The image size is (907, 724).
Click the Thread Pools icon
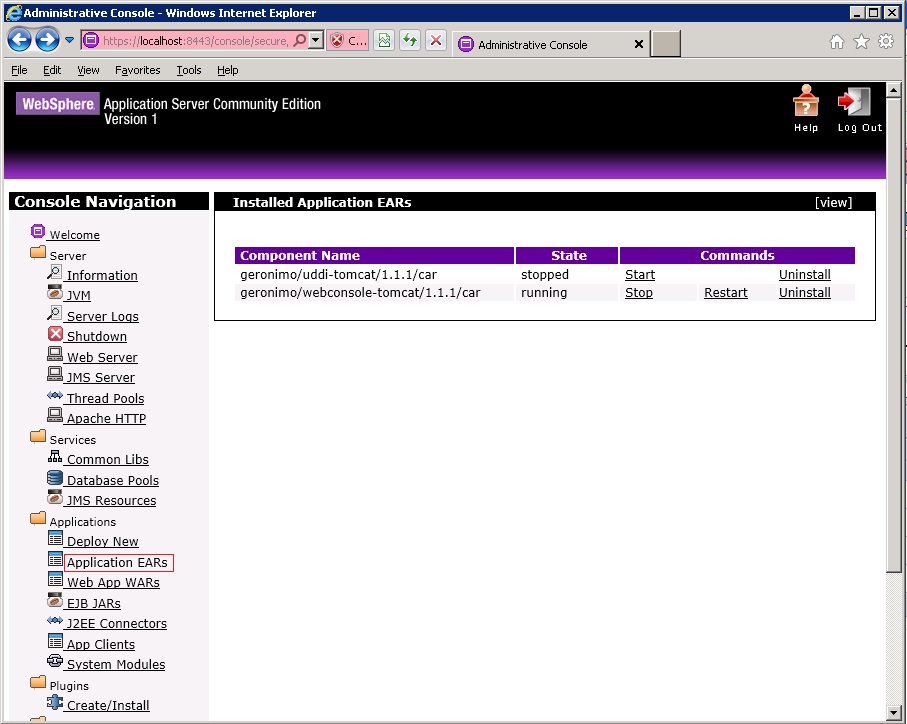[55, 396]
